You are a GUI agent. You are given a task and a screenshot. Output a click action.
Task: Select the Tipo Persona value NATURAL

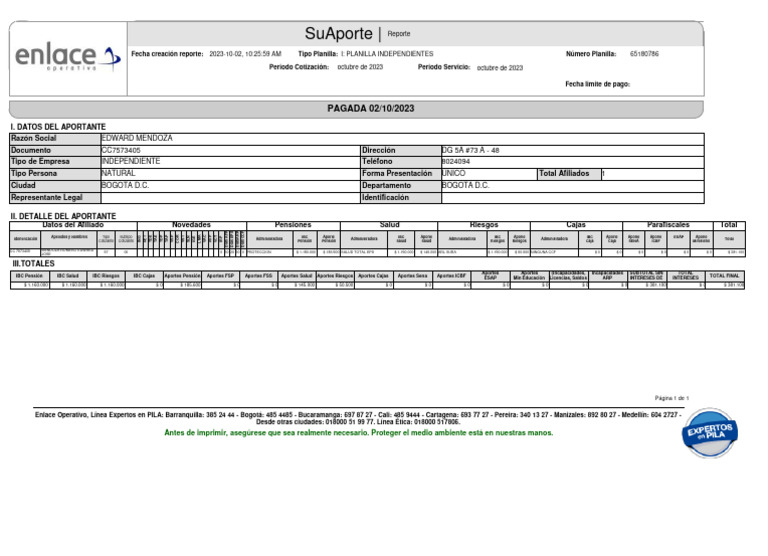pos(118,173)
